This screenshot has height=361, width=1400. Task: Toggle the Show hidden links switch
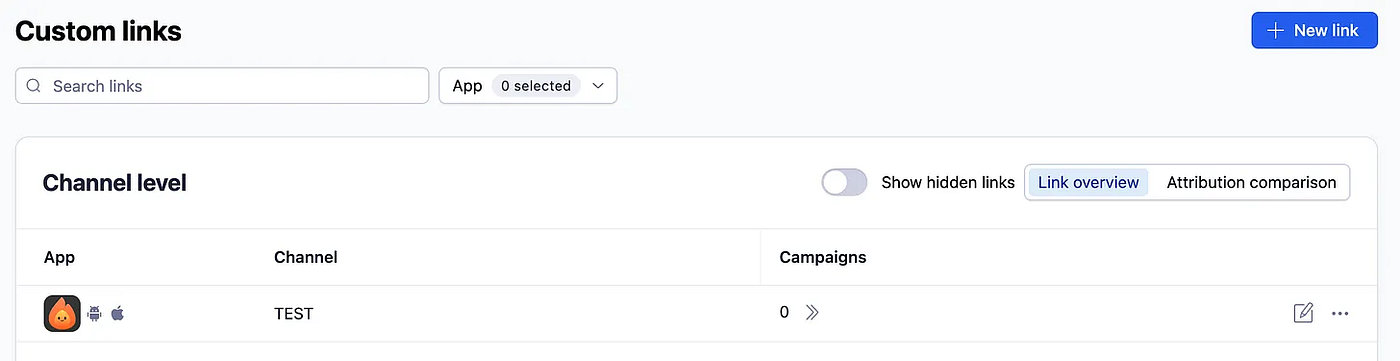click(844, 182)
